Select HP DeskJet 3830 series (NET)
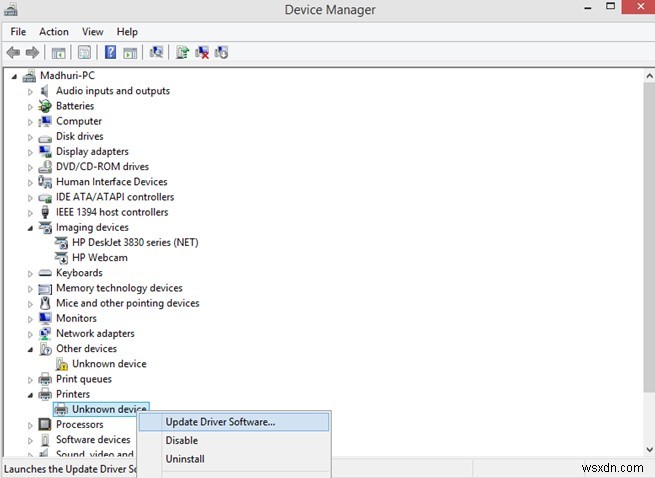The width and height of the screenshot is (655, 478). [135, 242]
